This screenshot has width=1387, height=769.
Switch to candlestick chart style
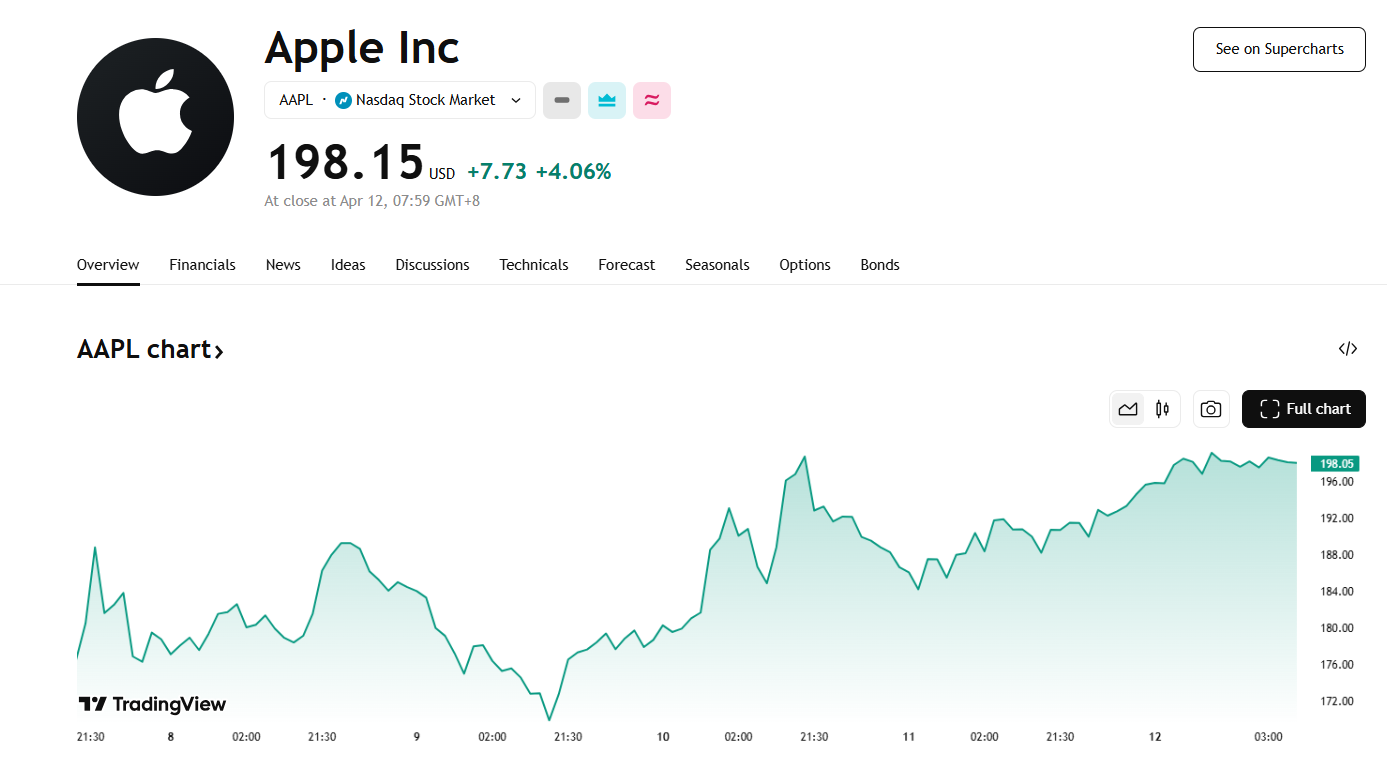coord(1162,409)
